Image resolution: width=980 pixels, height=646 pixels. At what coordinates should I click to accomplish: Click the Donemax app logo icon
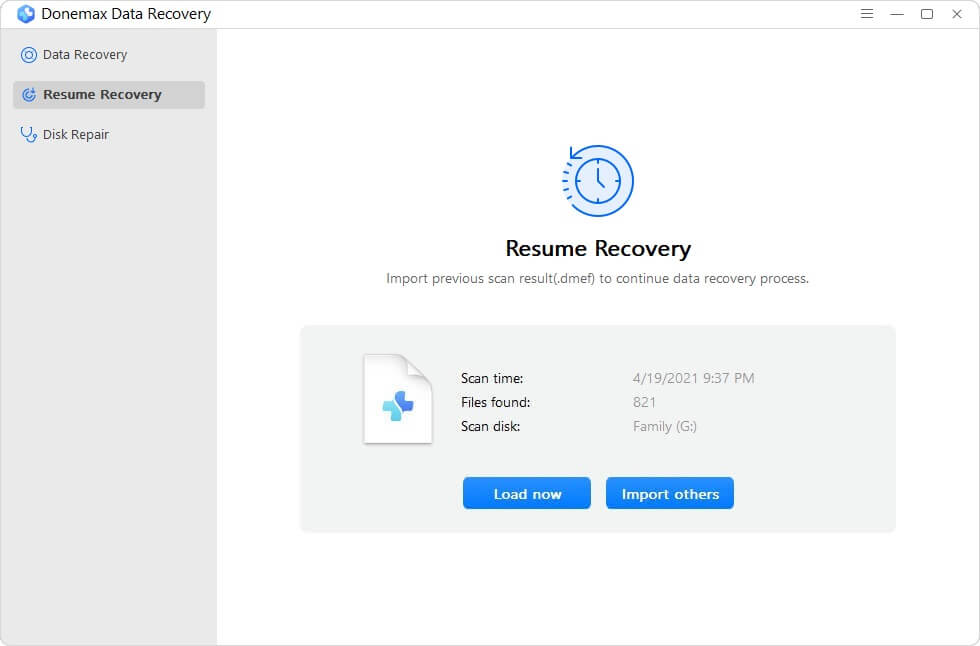tap(26, 14)
